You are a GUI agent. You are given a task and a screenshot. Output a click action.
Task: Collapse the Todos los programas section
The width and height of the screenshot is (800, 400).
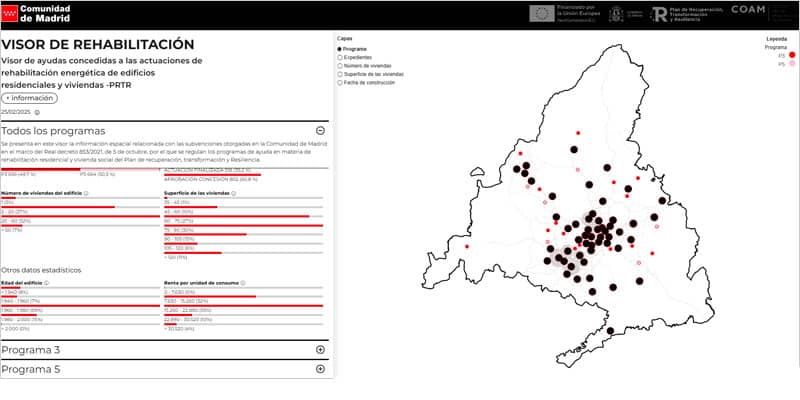pos(320,131)
